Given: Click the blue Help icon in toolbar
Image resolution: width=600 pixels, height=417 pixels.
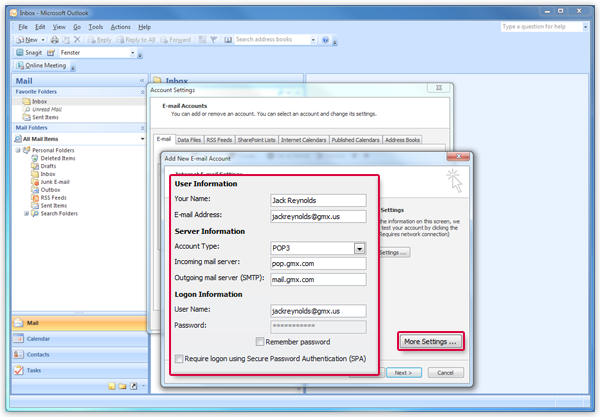Looking at the screenshot, I should tap(325, 40).
